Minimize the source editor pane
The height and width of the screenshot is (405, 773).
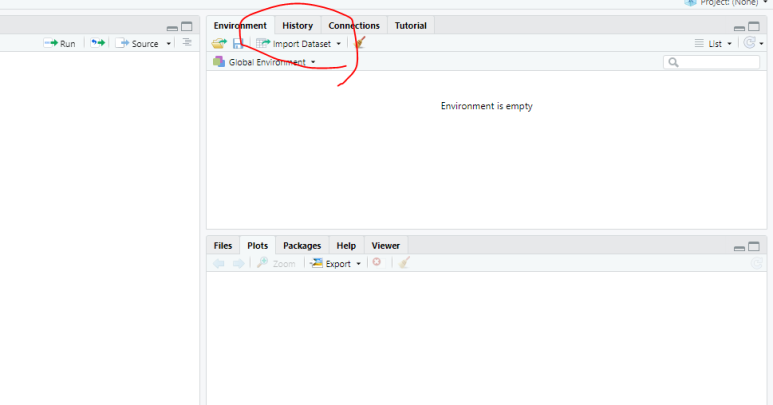click(172, 28)
